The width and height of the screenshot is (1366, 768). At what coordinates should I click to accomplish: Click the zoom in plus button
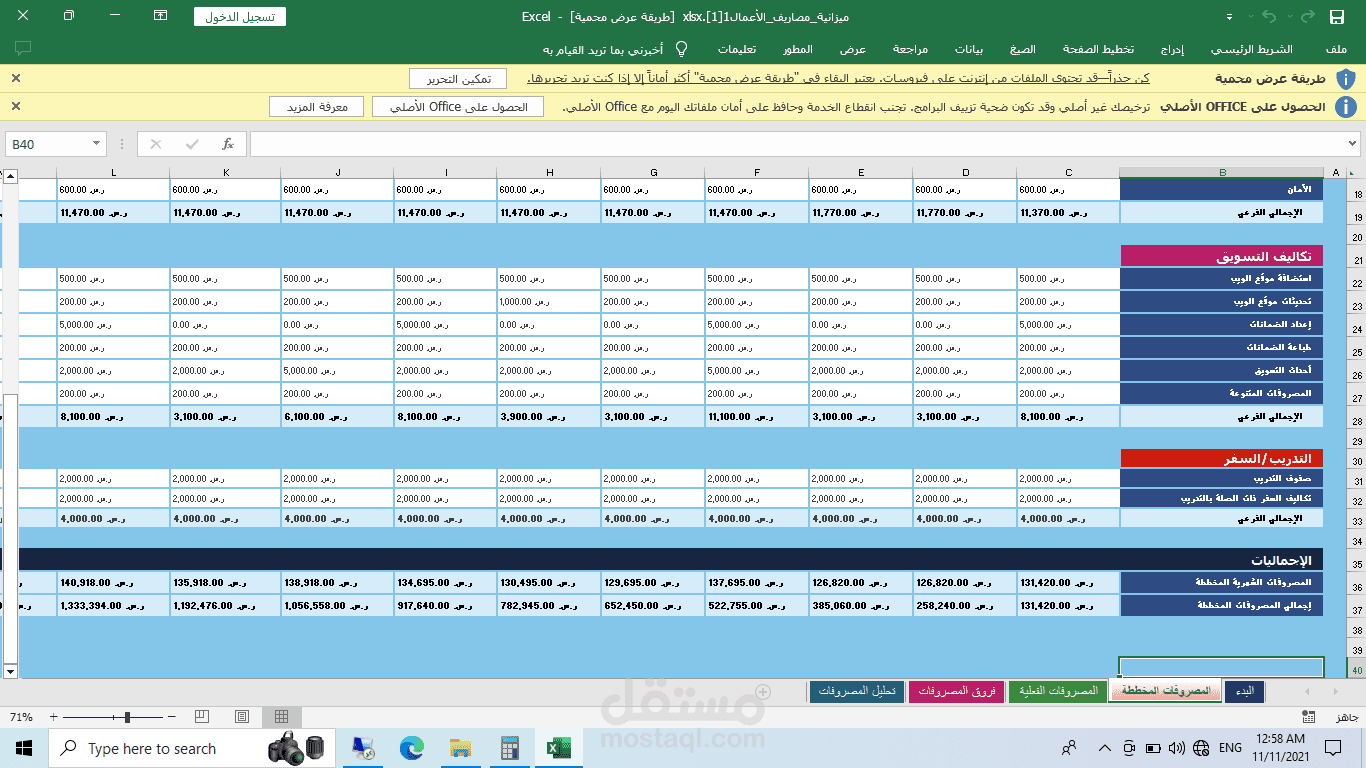click(54, 717)
